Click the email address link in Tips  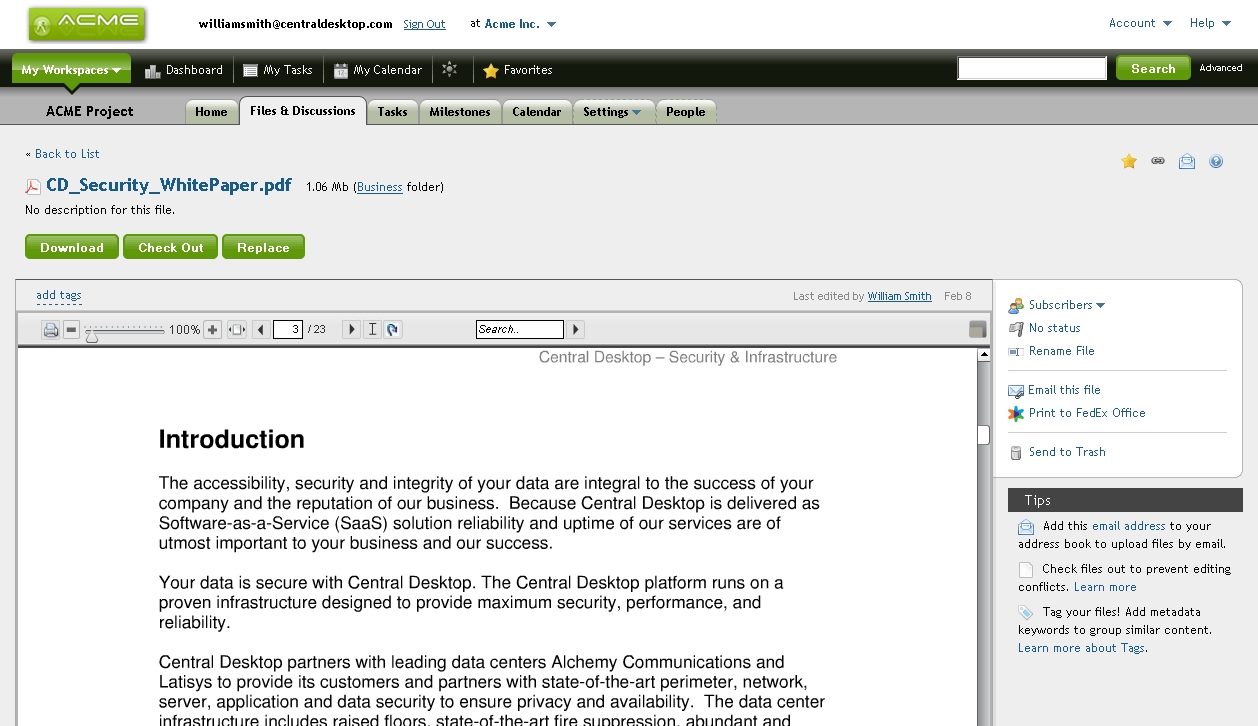[1129, 526]
